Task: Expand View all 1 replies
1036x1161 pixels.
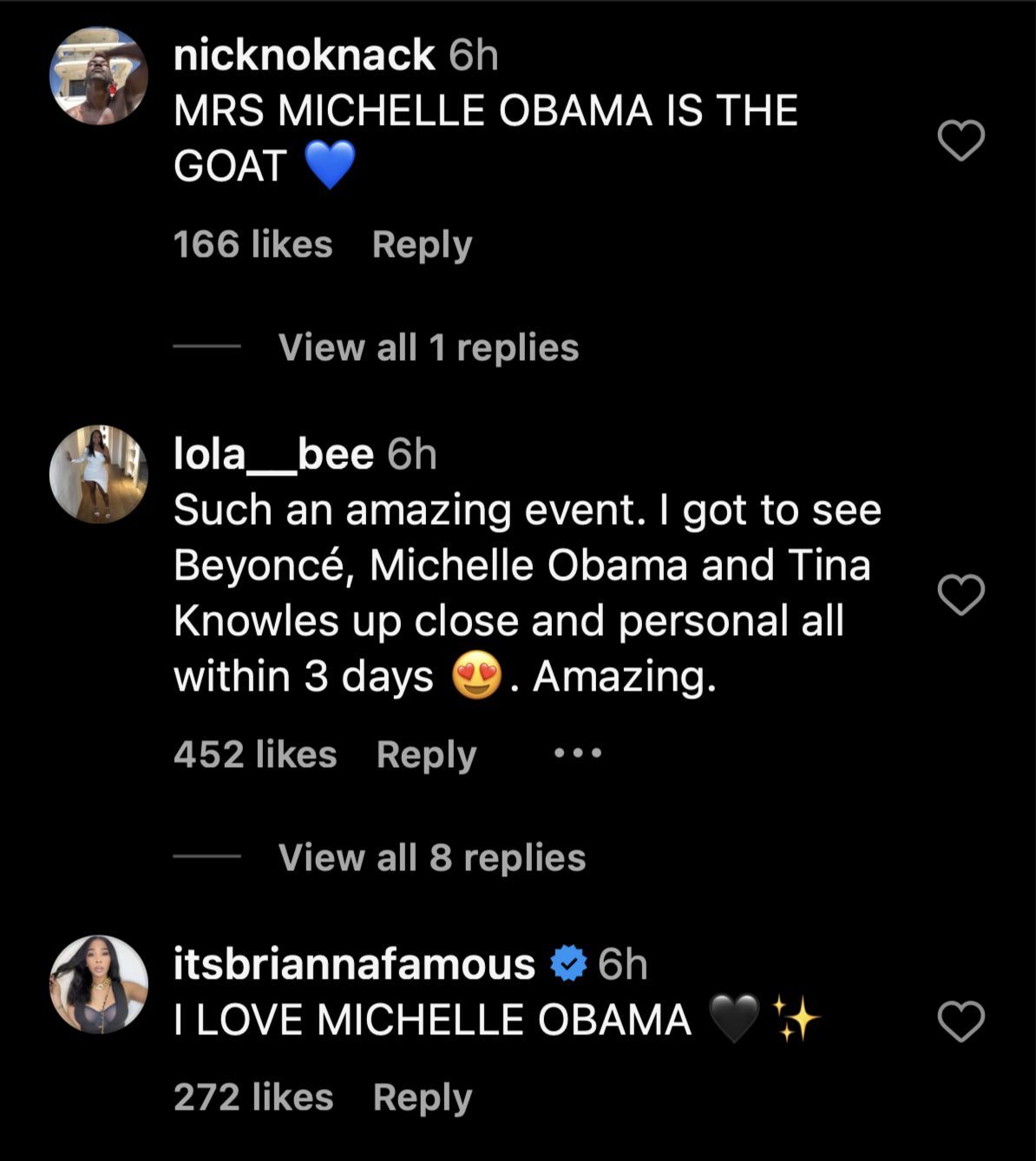Action: tap(429, 347)
